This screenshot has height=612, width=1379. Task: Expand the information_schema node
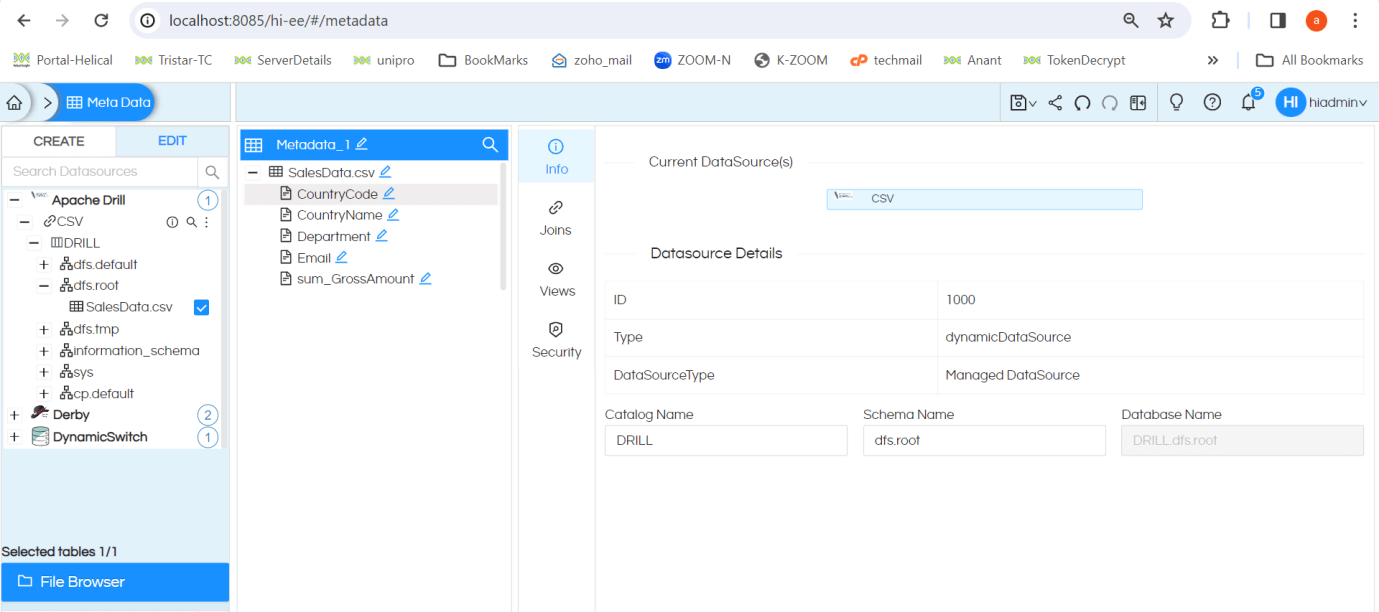click(44, 351)
